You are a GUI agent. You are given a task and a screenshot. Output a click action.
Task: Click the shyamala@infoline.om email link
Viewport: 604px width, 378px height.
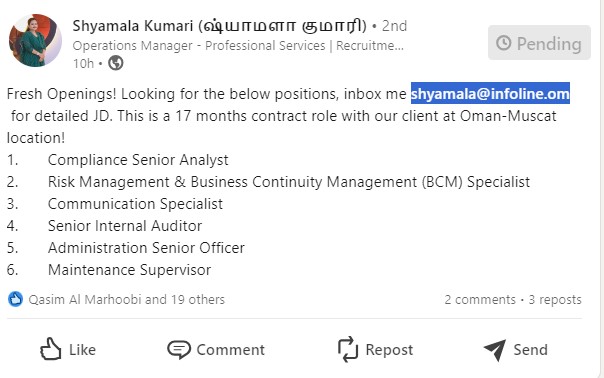pos(490,94)
